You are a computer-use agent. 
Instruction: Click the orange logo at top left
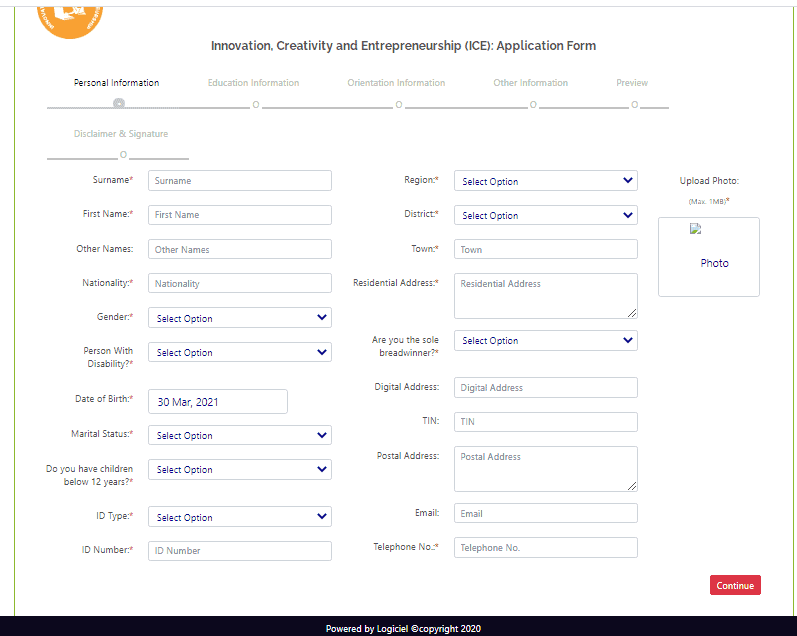70,18
